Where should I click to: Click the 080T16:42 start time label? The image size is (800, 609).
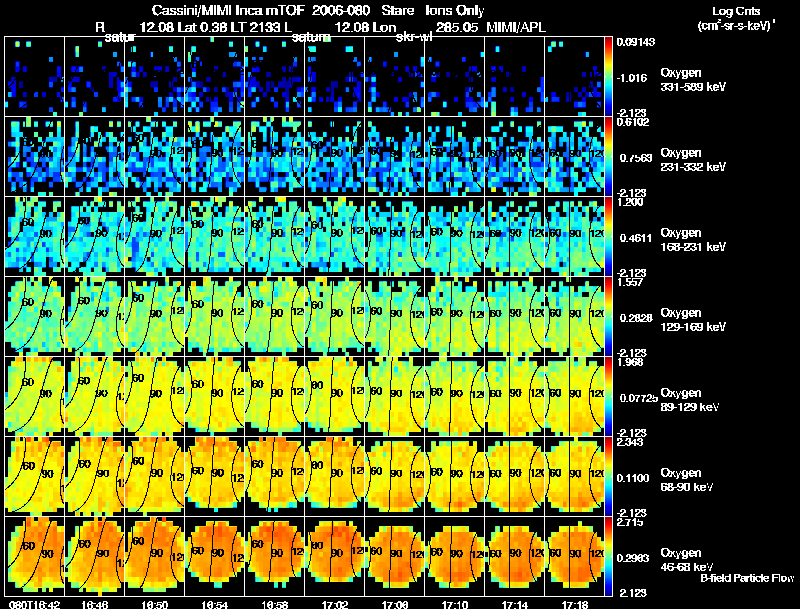[34, 604]
